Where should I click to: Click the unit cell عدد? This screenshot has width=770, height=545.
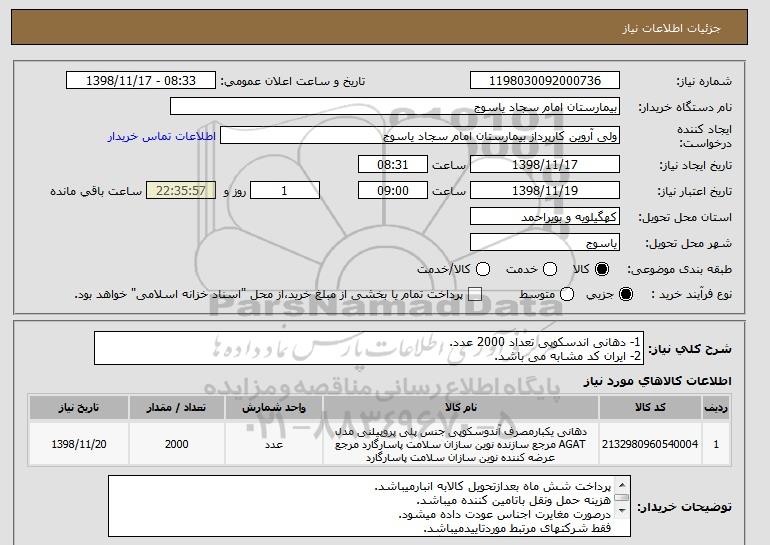pyautogui.click(x=274, y=444)
